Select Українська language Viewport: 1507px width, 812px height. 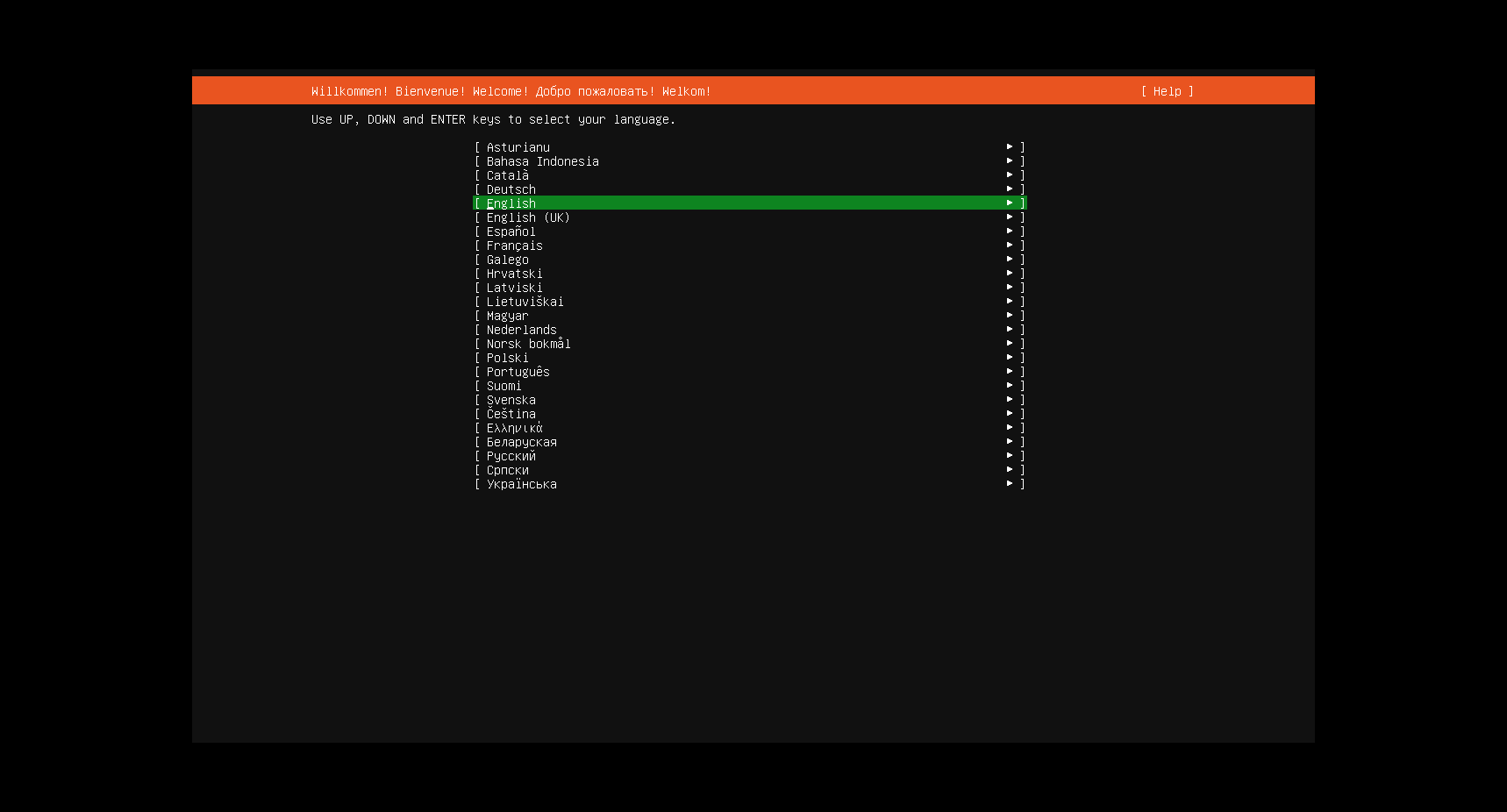coord(750,484)
